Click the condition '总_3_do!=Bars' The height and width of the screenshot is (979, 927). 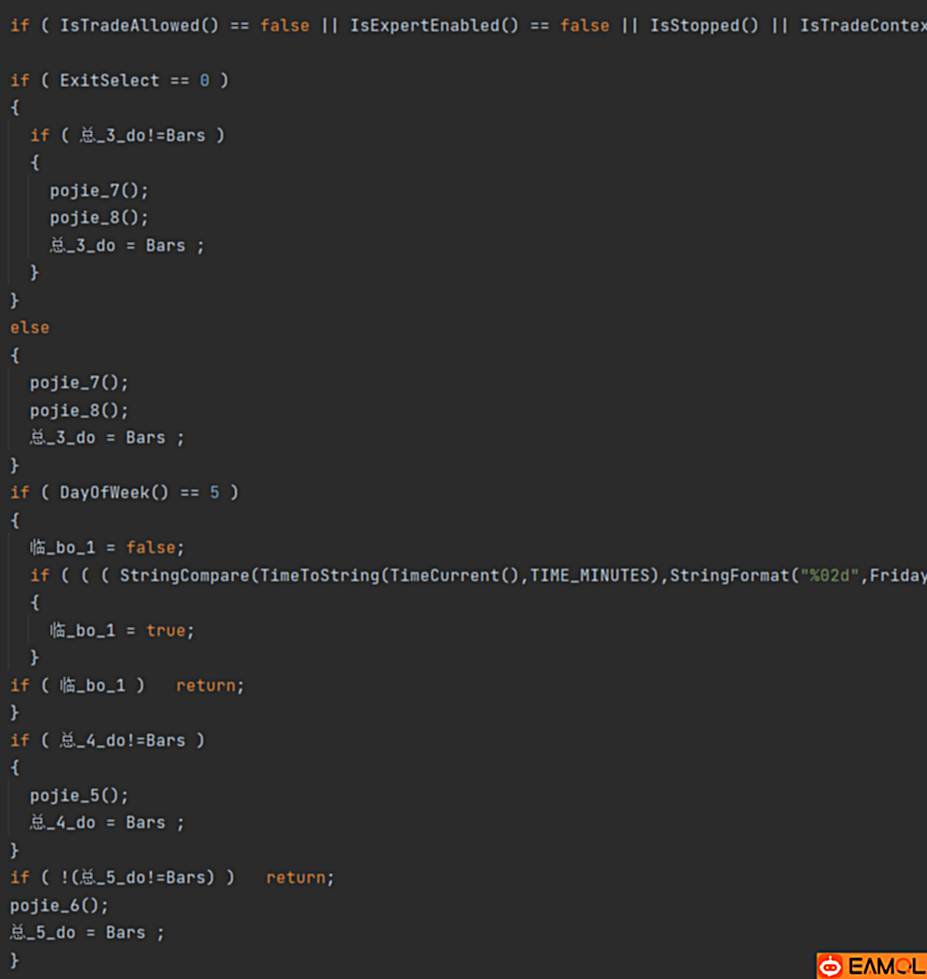(x=142, y=135)
